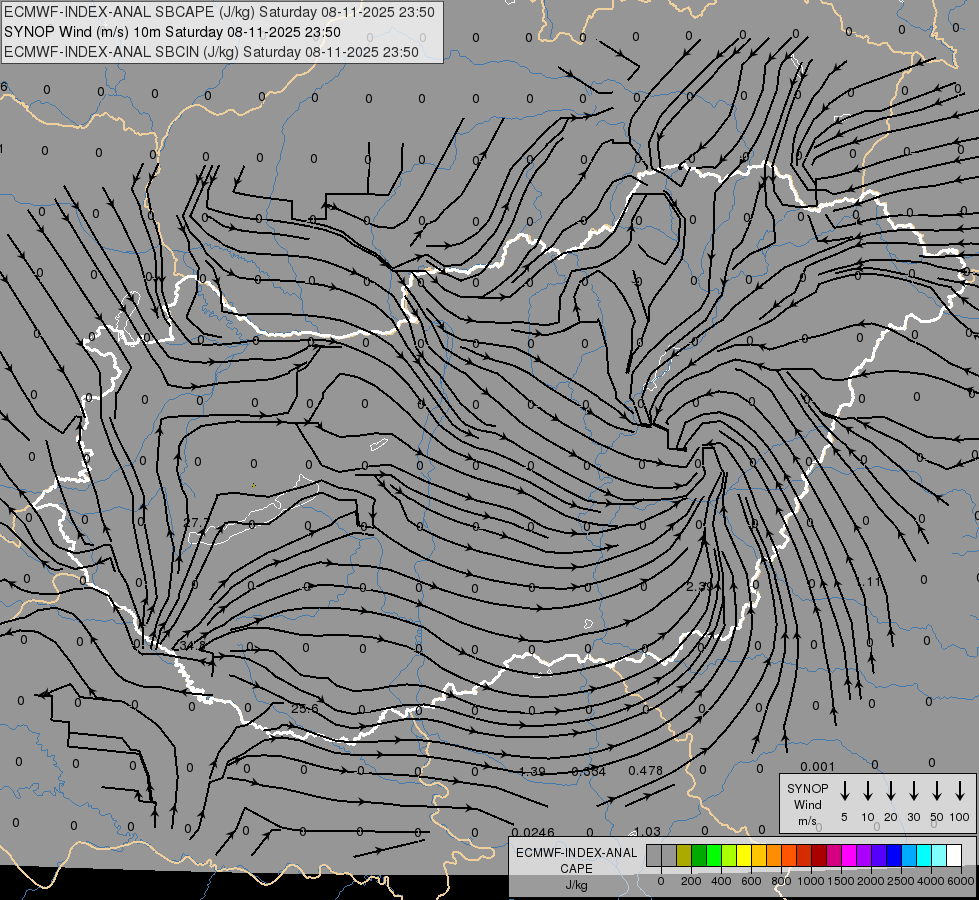Click the 0.478 CAPE value on the map

click(645, 771)
